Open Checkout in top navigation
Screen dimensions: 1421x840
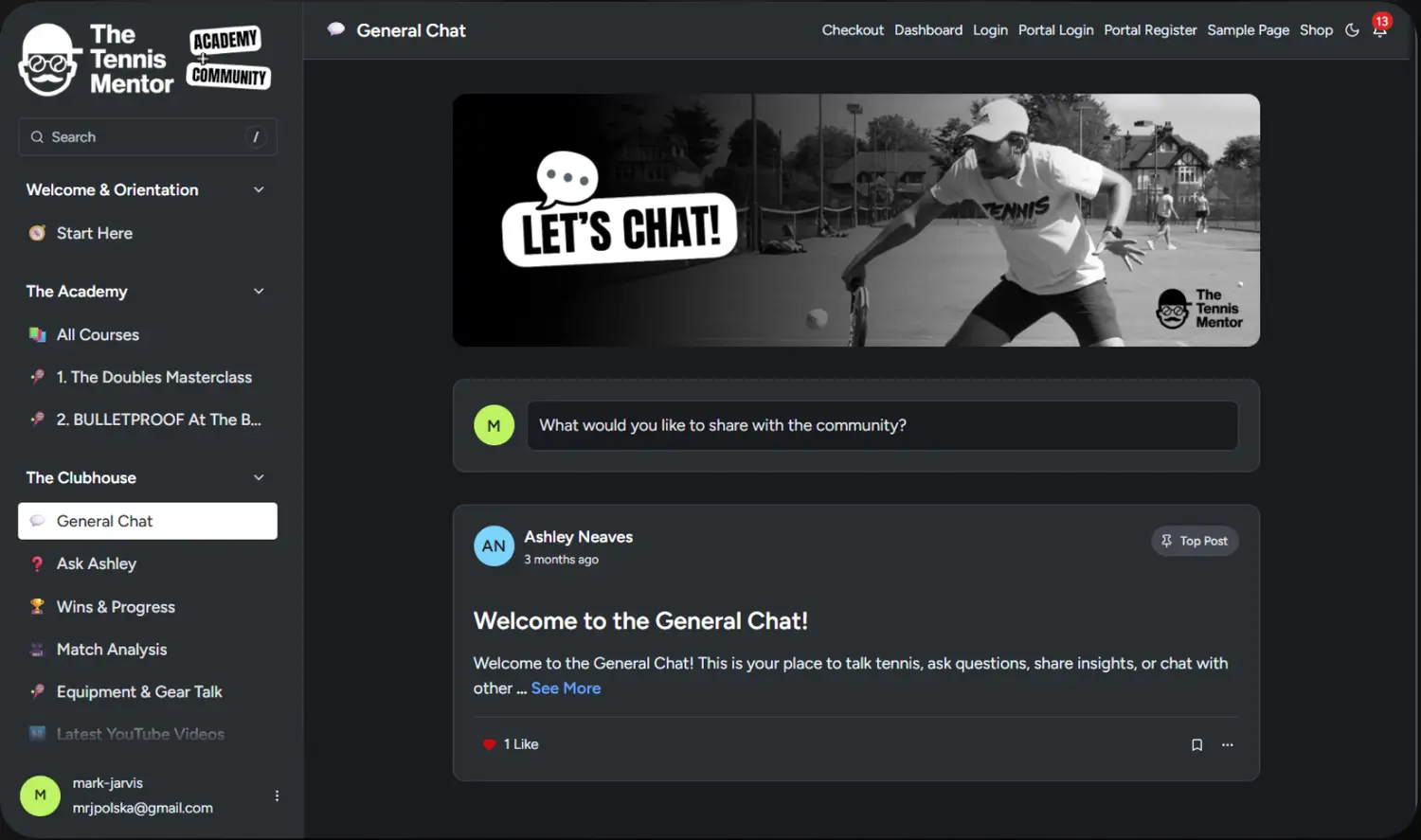[853, 30]
